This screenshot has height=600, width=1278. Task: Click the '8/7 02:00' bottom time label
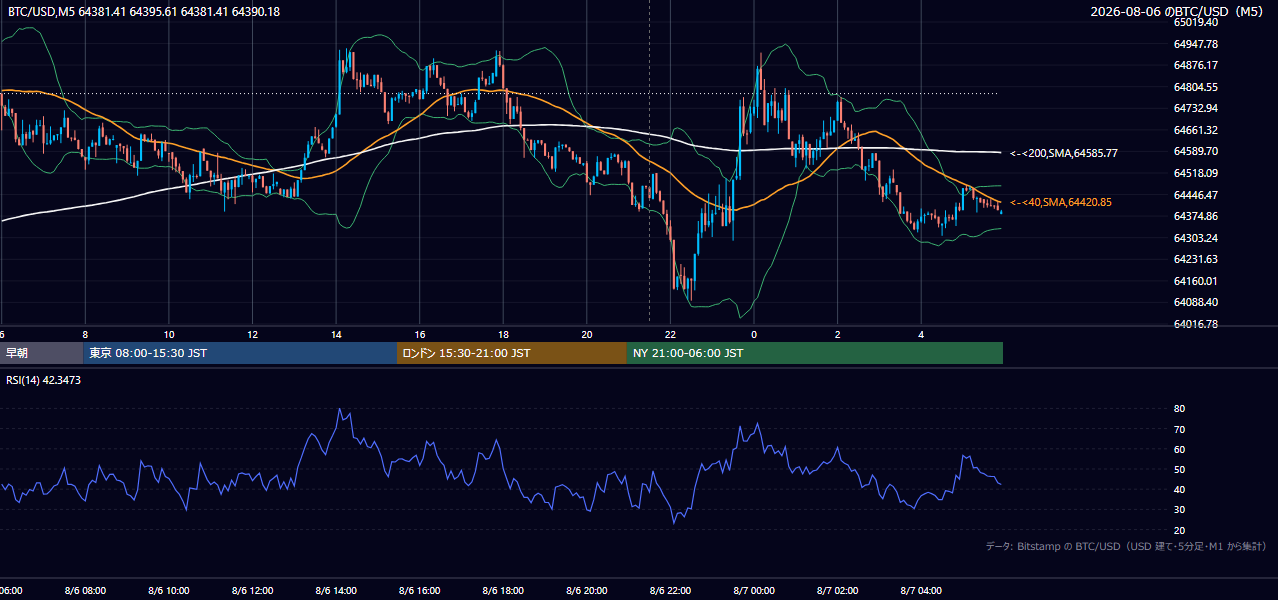tap(838, 591)
